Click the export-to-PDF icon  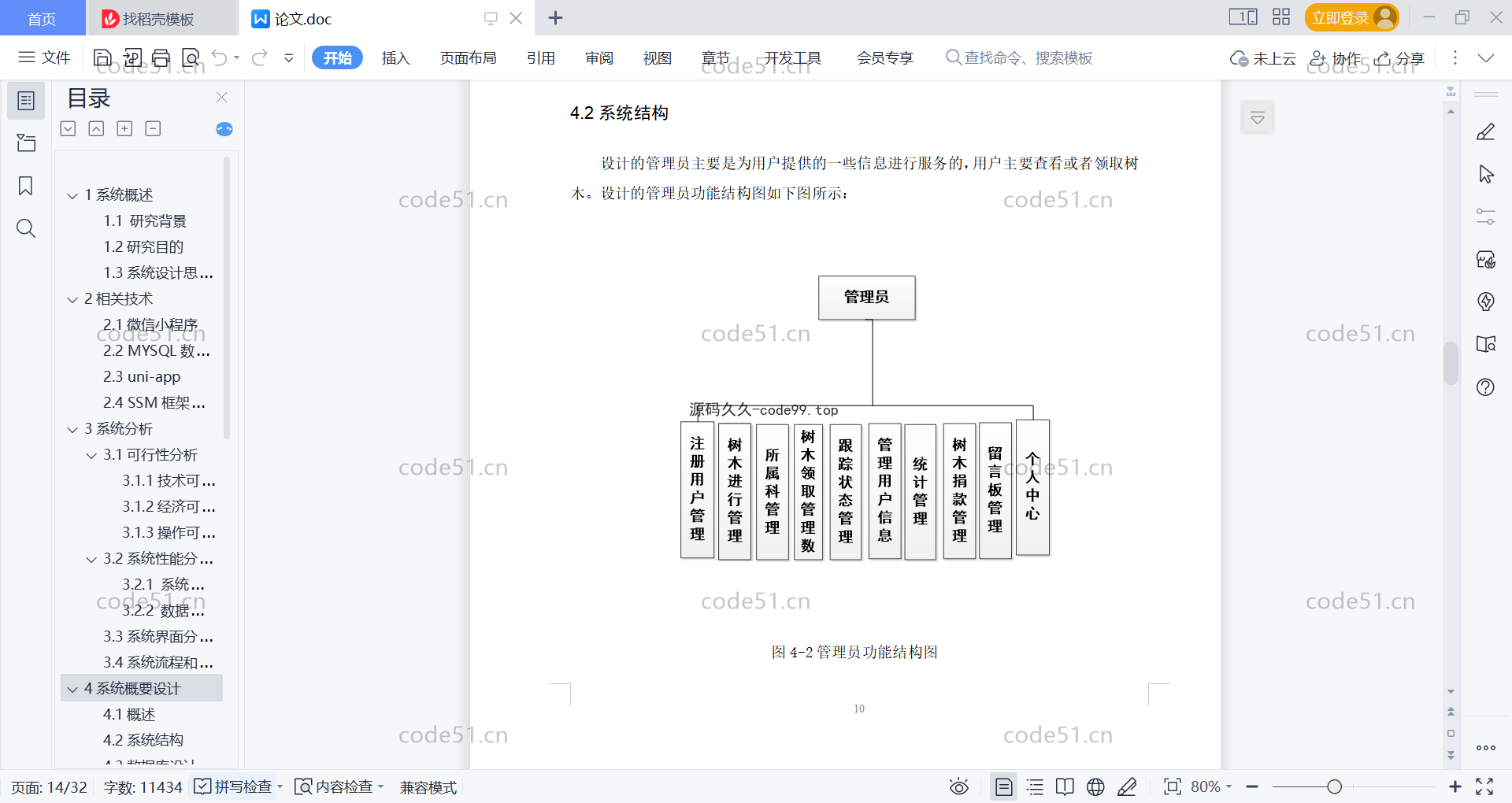(132, 57)
